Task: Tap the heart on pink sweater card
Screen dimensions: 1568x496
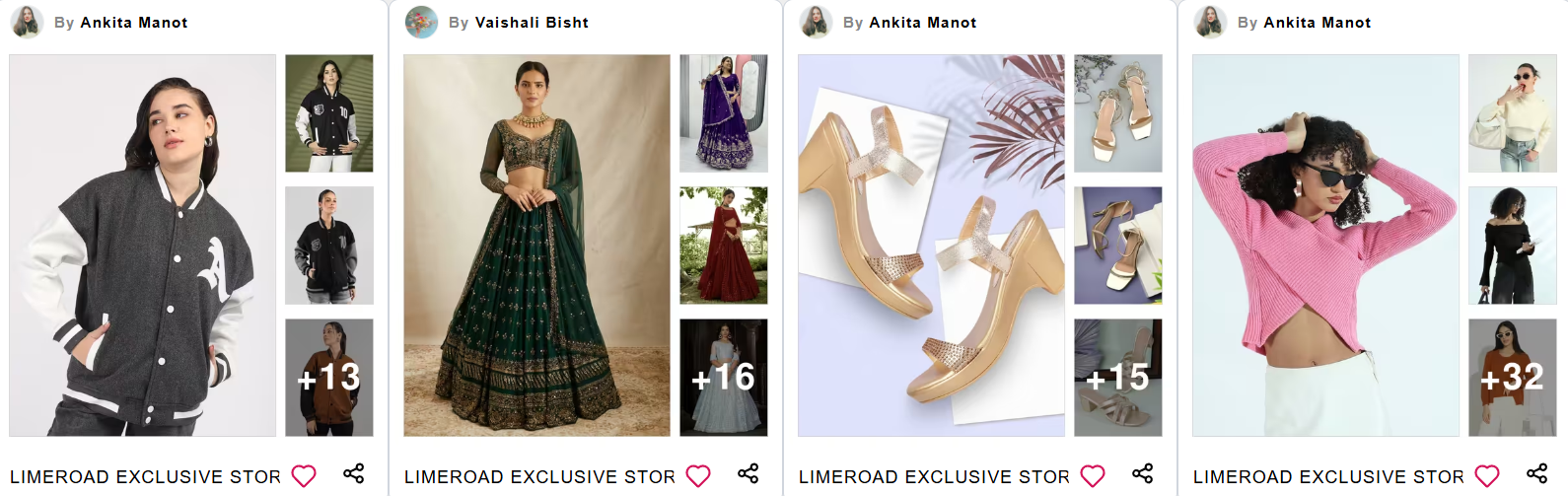Action: (1487, 476)
